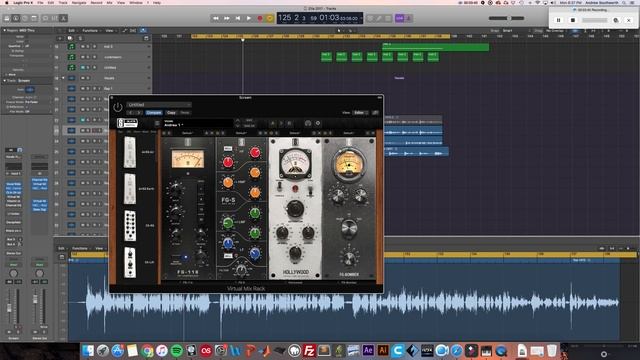
Task: Open the File menu
Action: point(40,2)
